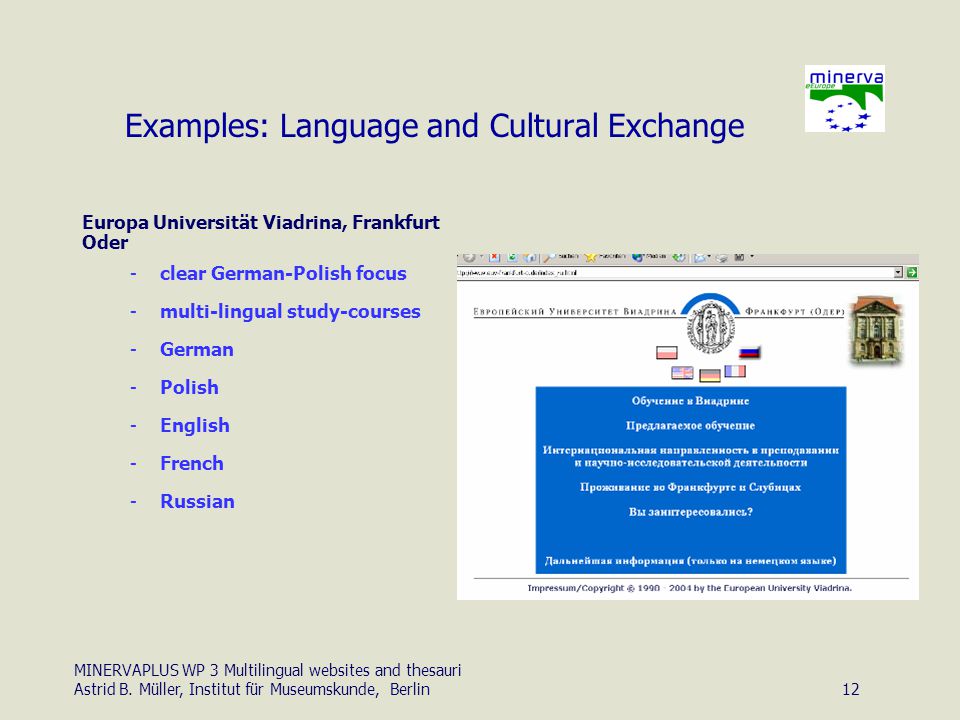Image resolution: width=960 pixels, height=720 pixels.
Task: Open 'Обучение в Виадрине' link
Action: pos(691,401)
